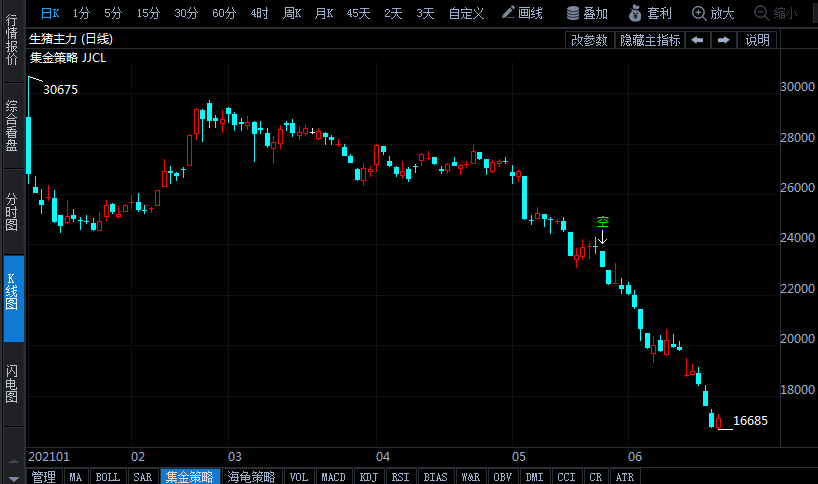Viewport: 818px width, 484px height.
Task: Select the W&R indicator tab
Action: point(471,477)
